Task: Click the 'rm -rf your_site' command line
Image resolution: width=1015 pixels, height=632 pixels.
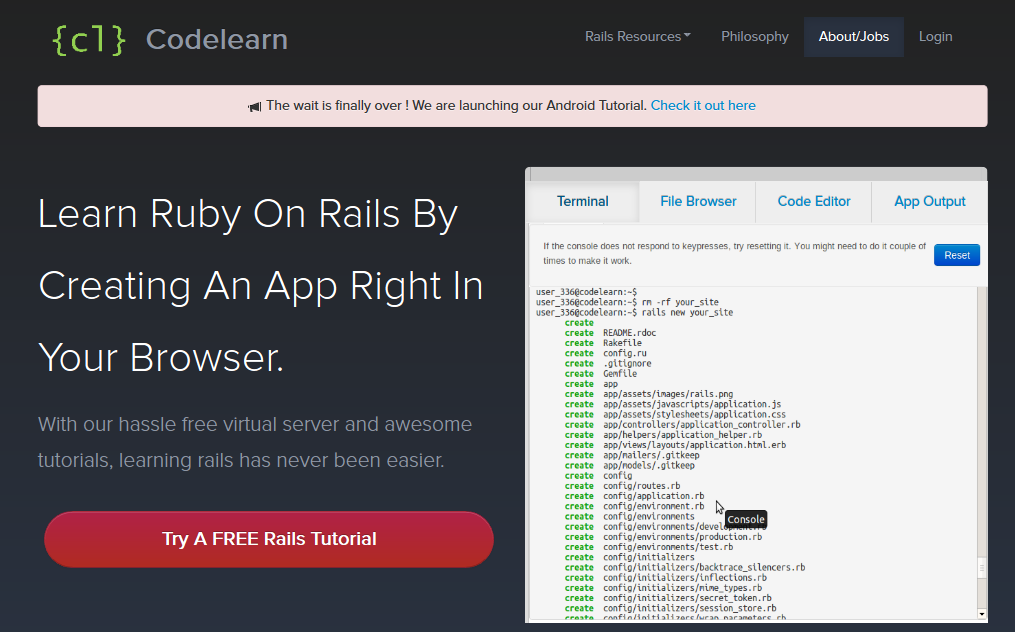Action: (627, 302)
